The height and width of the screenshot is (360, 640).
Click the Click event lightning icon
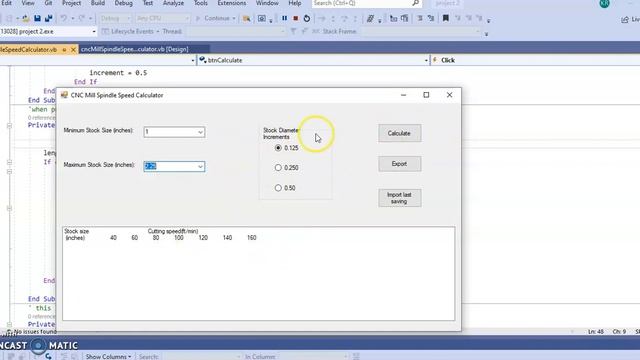[x=435, y=60]
